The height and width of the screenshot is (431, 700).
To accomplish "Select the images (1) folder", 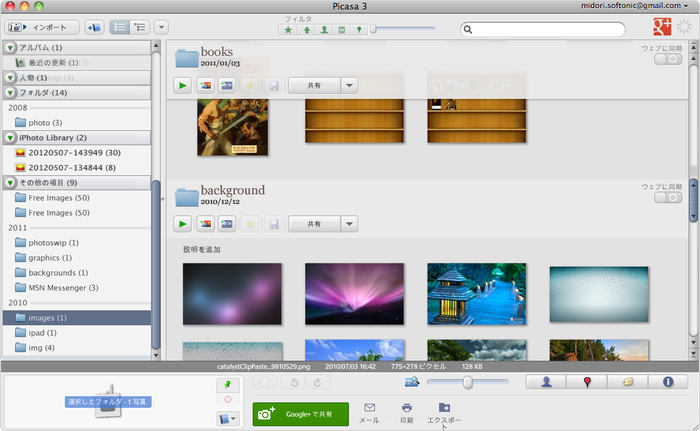I will tap(77, 318).
